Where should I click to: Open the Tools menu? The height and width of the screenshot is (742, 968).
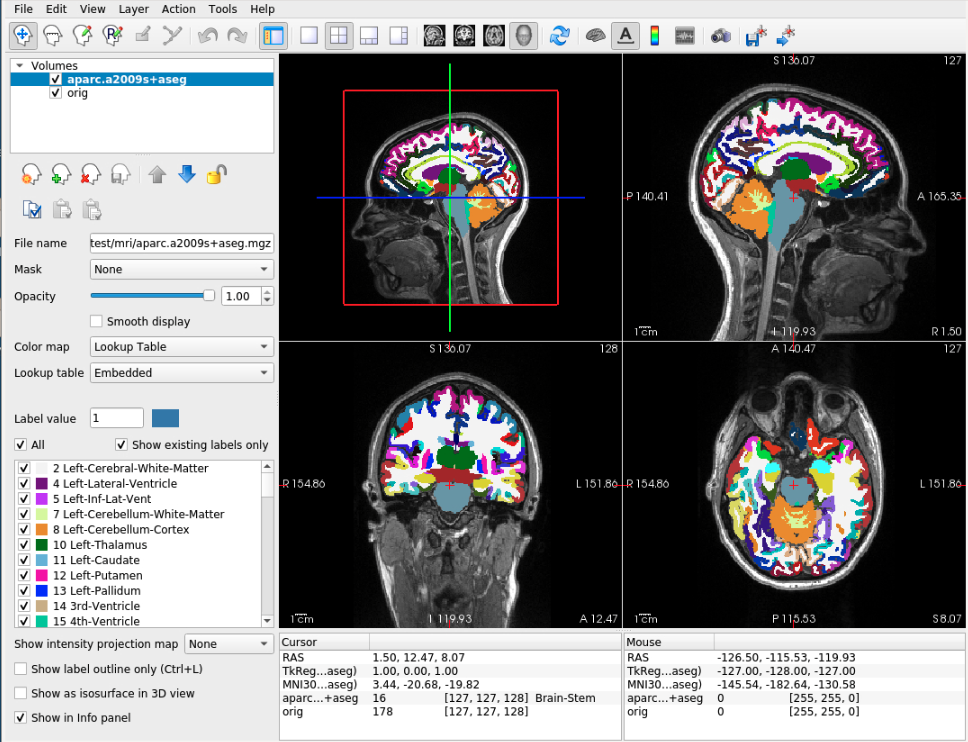point(222,9)
